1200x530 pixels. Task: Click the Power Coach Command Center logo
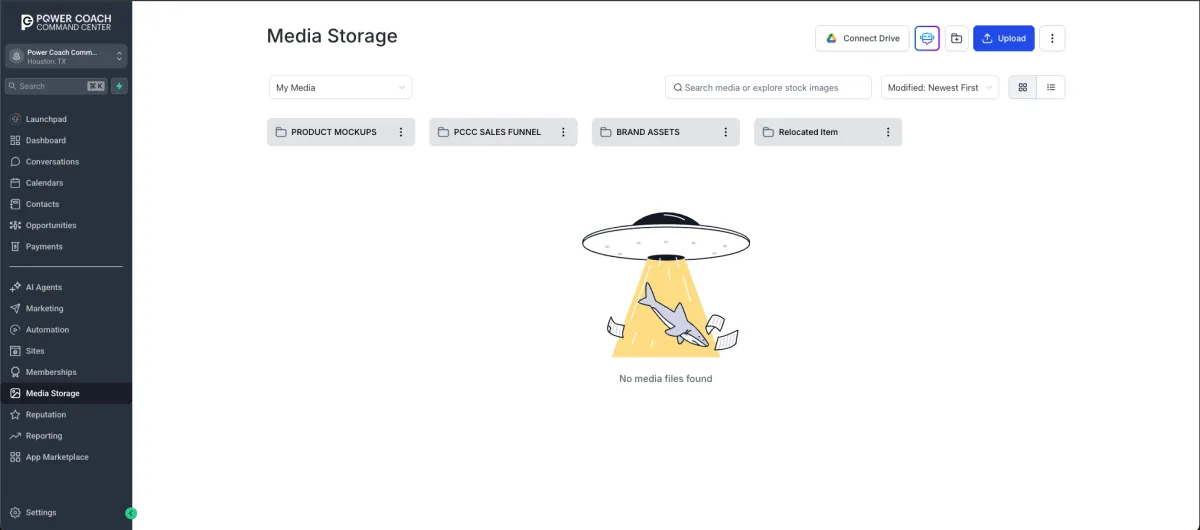point(65,21)
